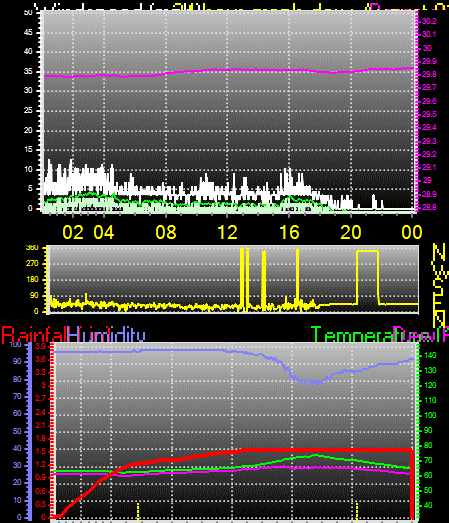The width and height of the screenshot is (449, 523).
Task: Click the red Rainfall legend label
Action: (34, 335)
